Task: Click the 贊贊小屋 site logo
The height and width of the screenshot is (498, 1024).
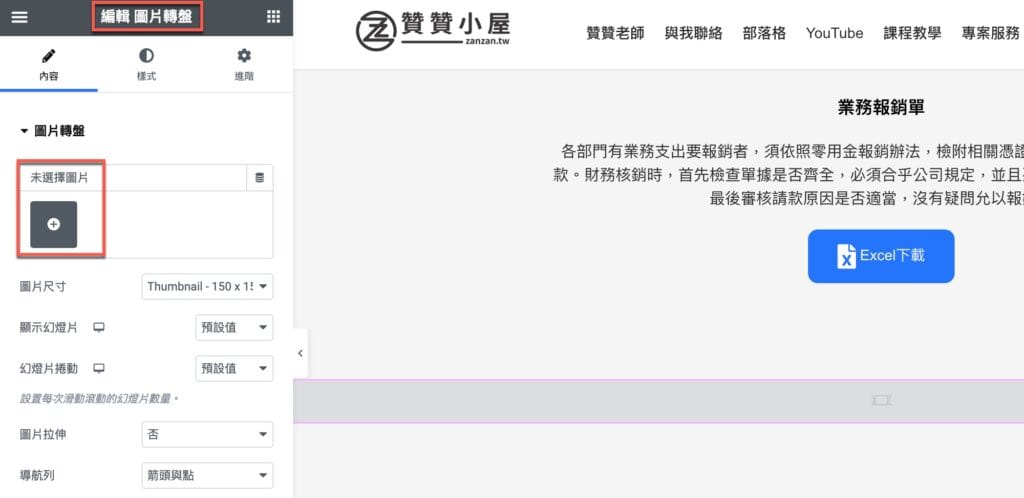Action: 433,31
